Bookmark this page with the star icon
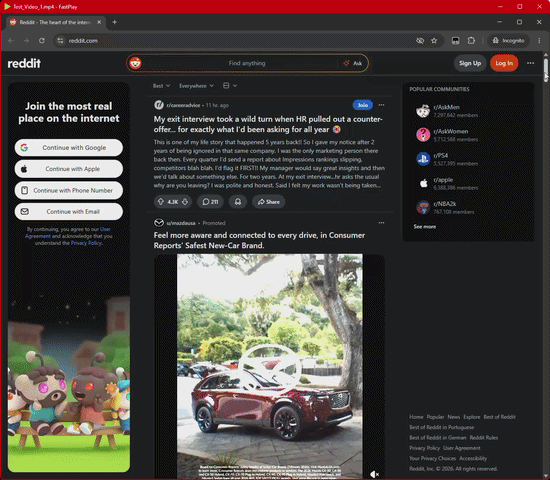 tap(434, 41)
